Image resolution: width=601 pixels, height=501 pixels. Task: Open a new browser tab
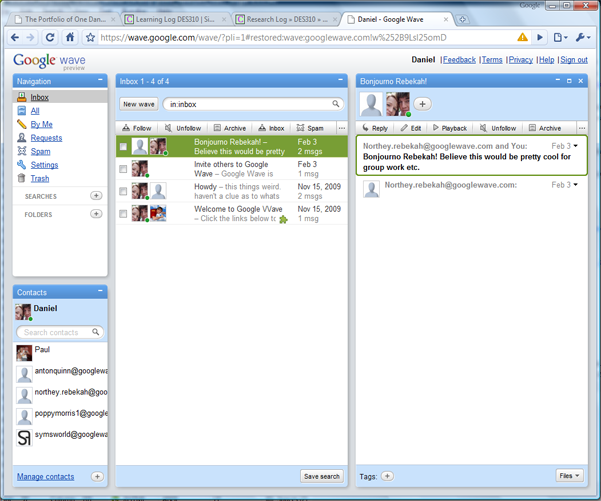click(x=463, y=19)
